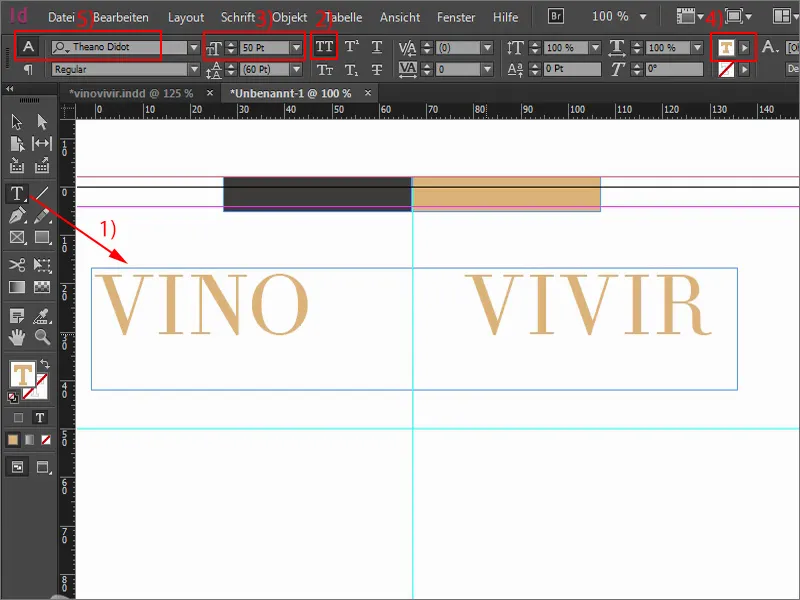Select the Gradient Swatch tool

[17, 287]
